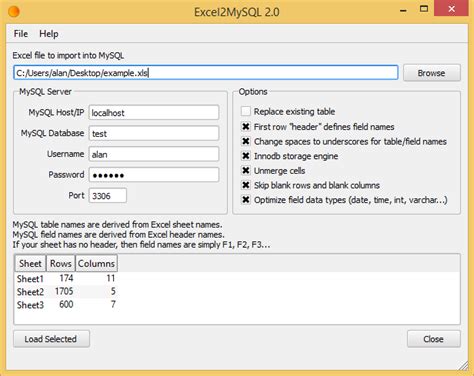Toggle Change spaces to underscores checkbox
The height and width of the screenshot is (376, 474).
[246, 141]
